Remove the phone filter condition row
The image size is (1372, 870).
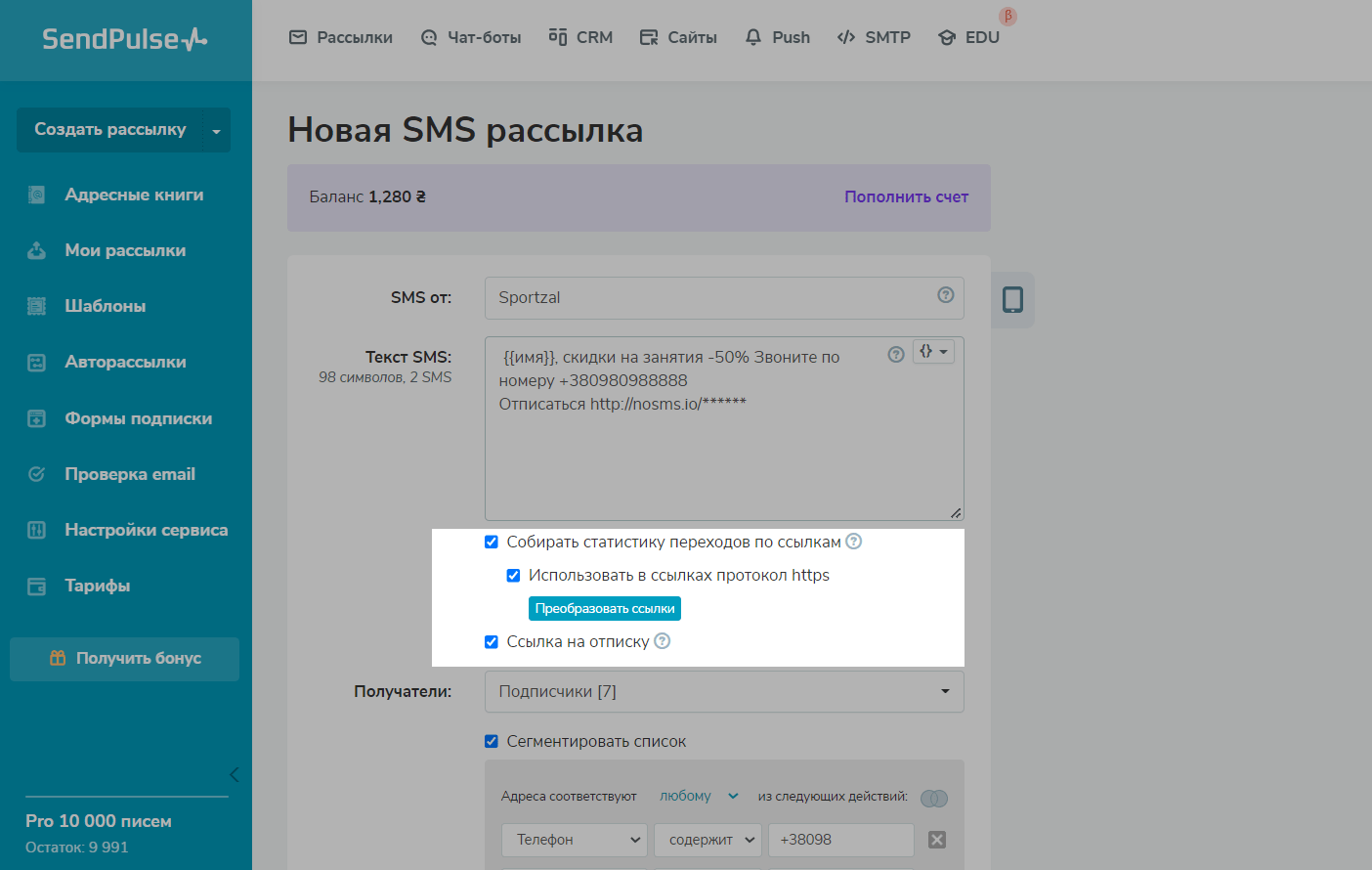(936, 840)
